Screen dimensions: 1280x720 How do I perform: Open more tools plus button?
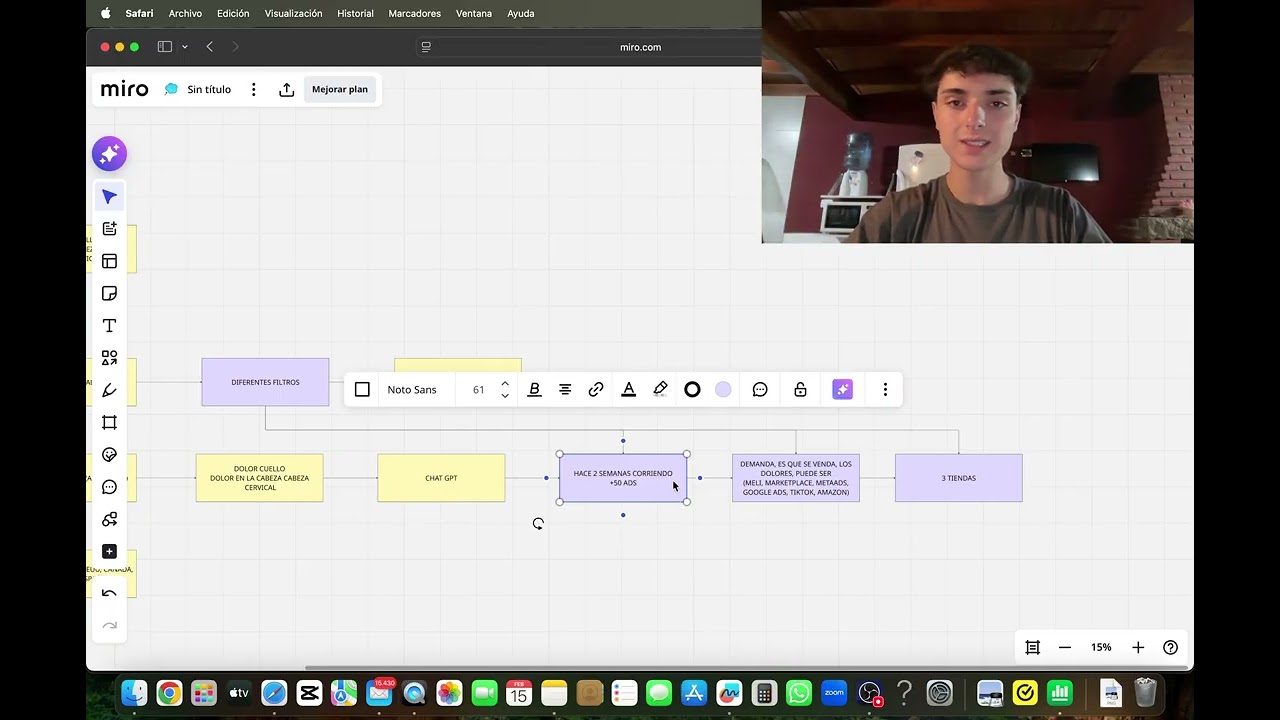pos(109,552)
